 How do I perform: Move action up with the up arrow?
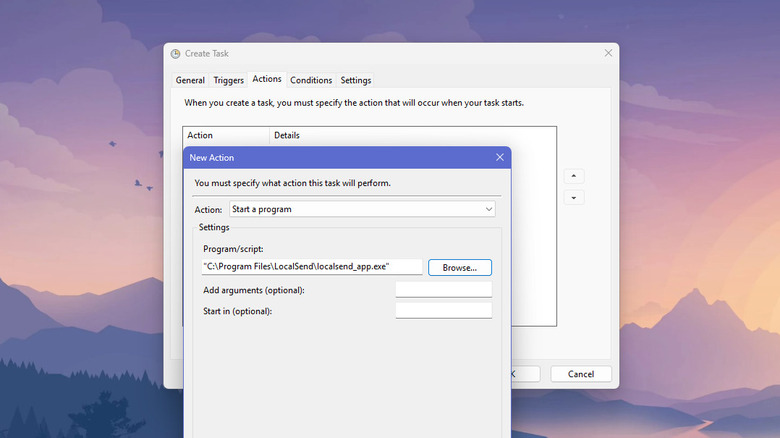coord(574,176)
